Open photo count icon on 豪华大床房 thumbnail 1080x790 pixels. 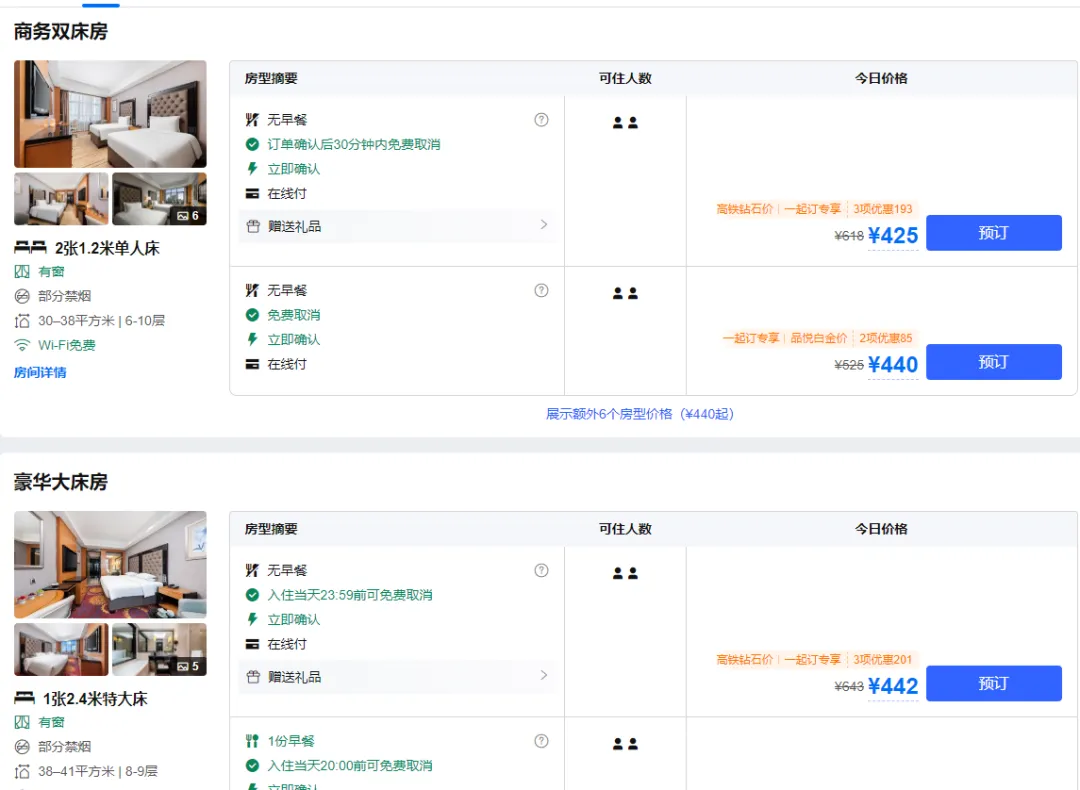187,666
